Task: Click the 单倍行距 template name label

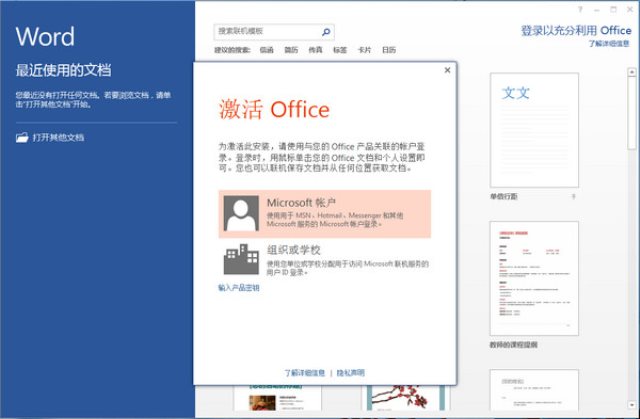Action: point(504,197)
